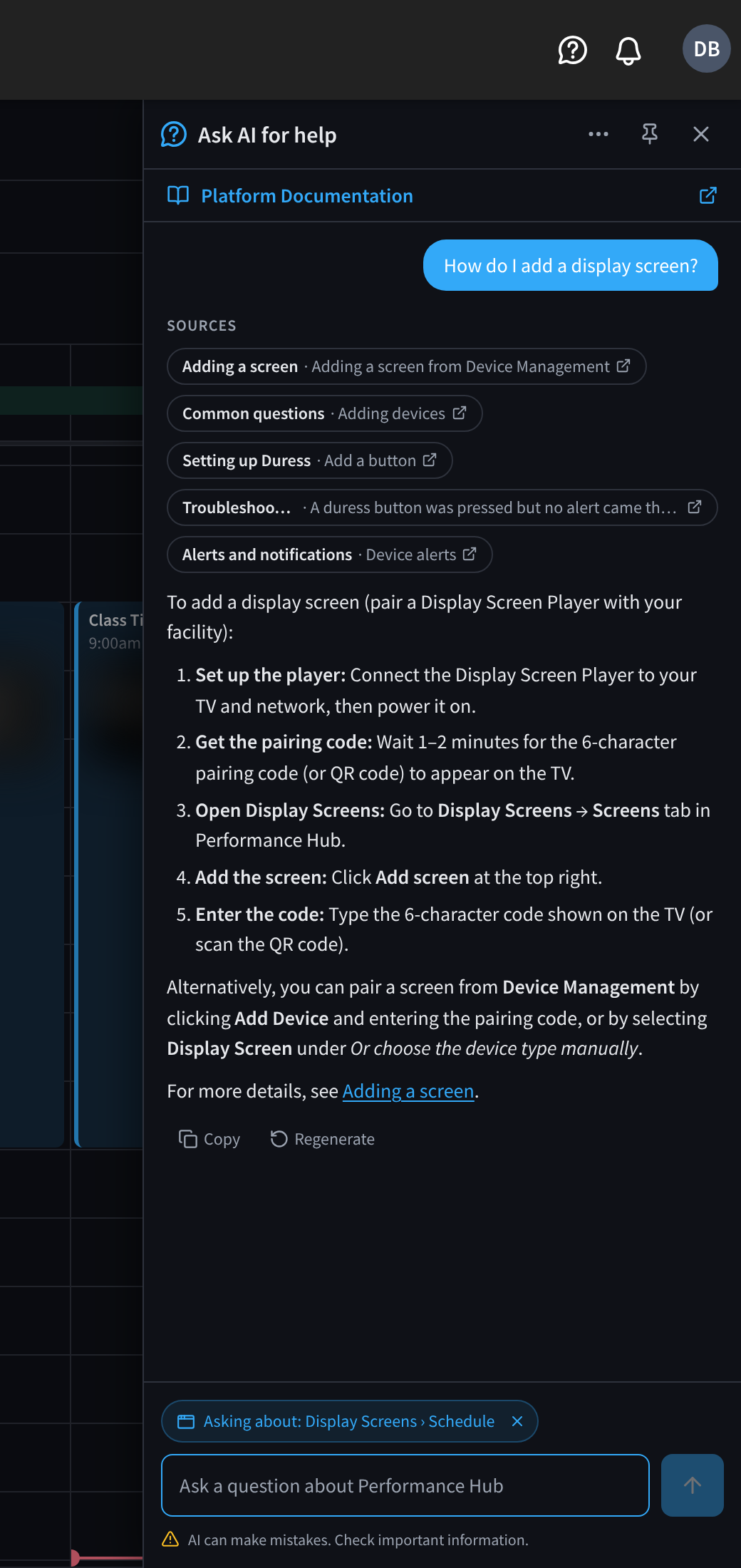Open the DB user avatar menu
741x1568 pixels.
click(706, 48)
